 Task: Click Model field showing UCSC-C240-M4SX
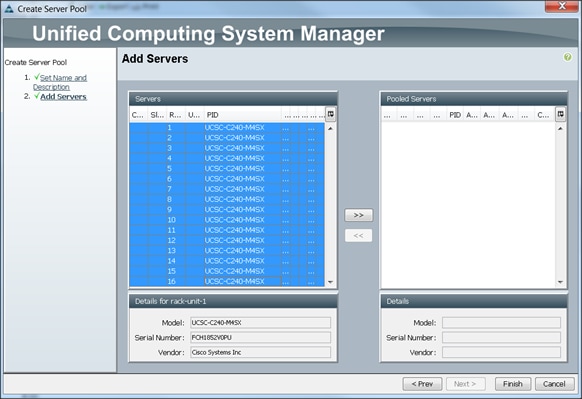(x=261, y=323)
